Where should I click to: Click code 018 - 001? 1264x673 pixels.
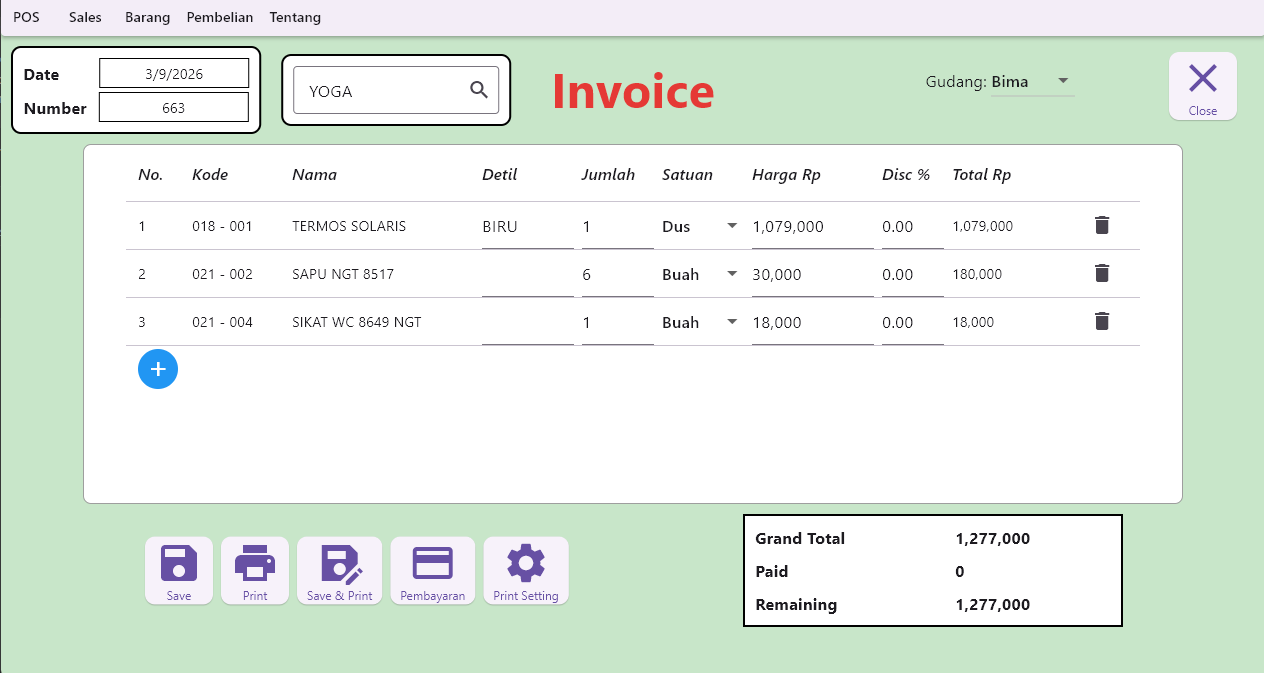tap(222, 226)
